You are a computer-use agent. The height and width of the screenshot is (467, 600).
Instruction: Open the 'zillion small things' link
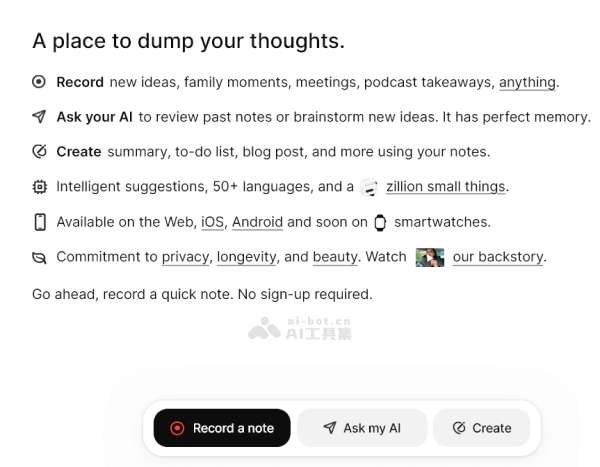tap(446, 187)
